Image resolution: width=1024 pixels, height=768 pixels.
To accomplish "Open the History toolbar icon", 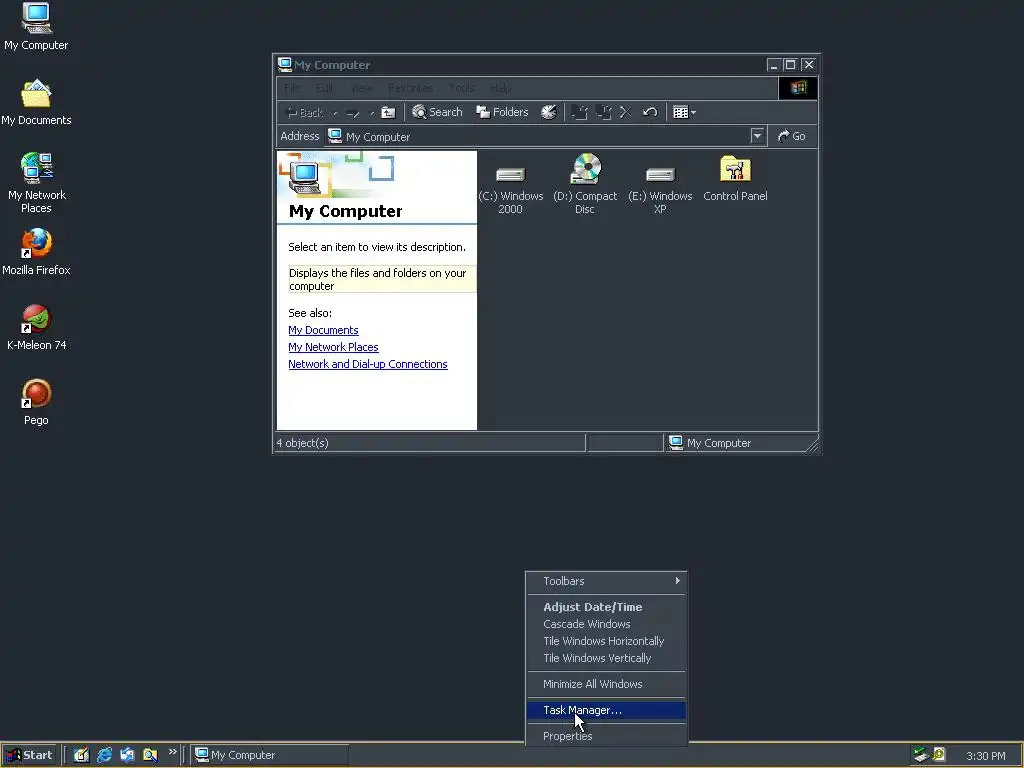I will click(549, 112).
